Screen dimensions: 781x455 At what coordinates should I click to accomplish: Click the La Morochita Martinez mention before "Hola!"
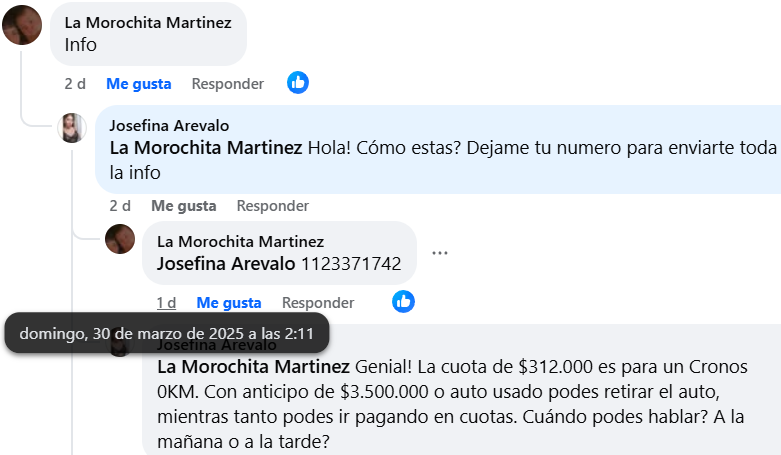click(205, 148)
